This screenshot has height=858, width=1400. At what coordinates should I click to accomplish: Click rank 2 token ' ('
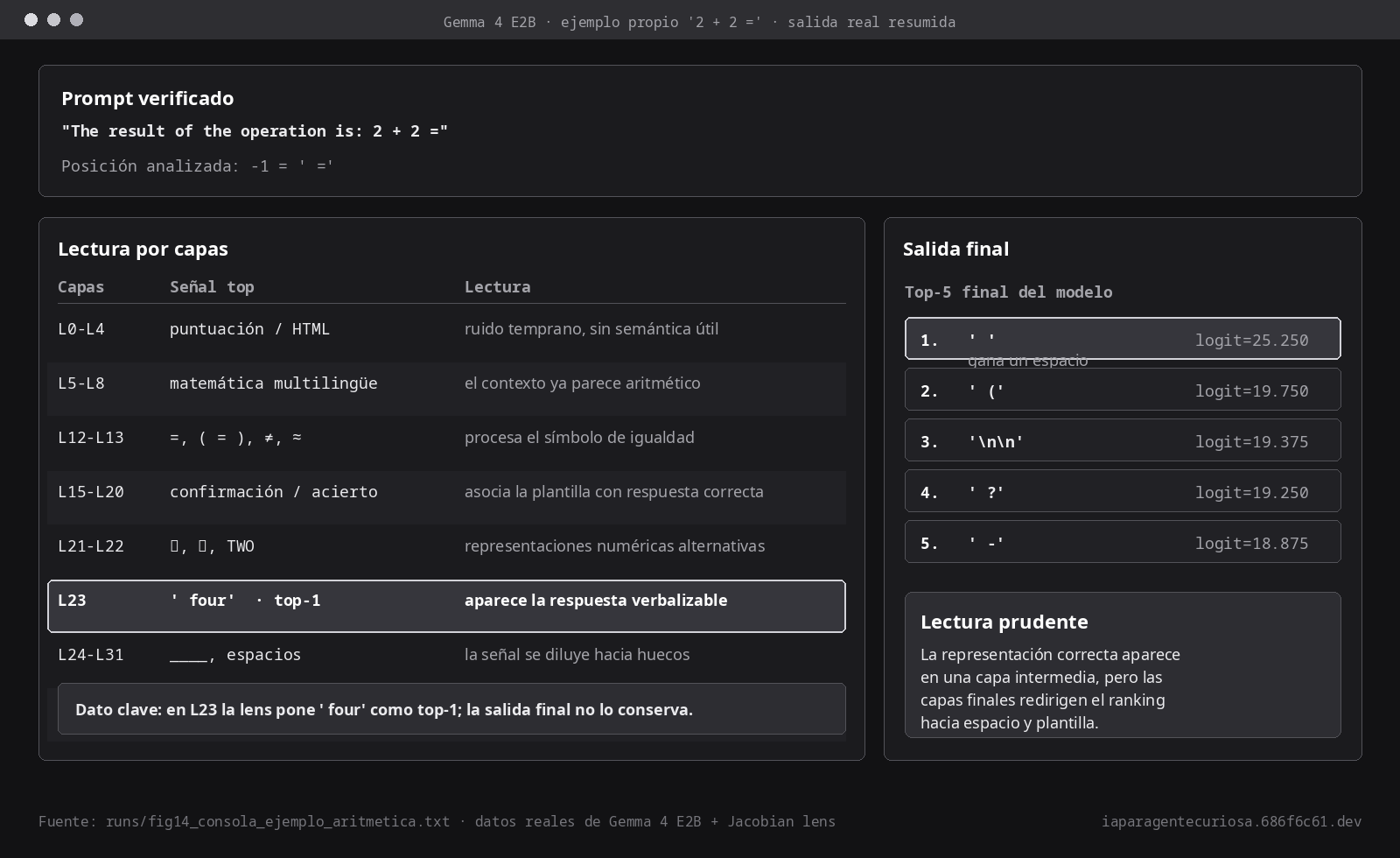coord(986,391)
